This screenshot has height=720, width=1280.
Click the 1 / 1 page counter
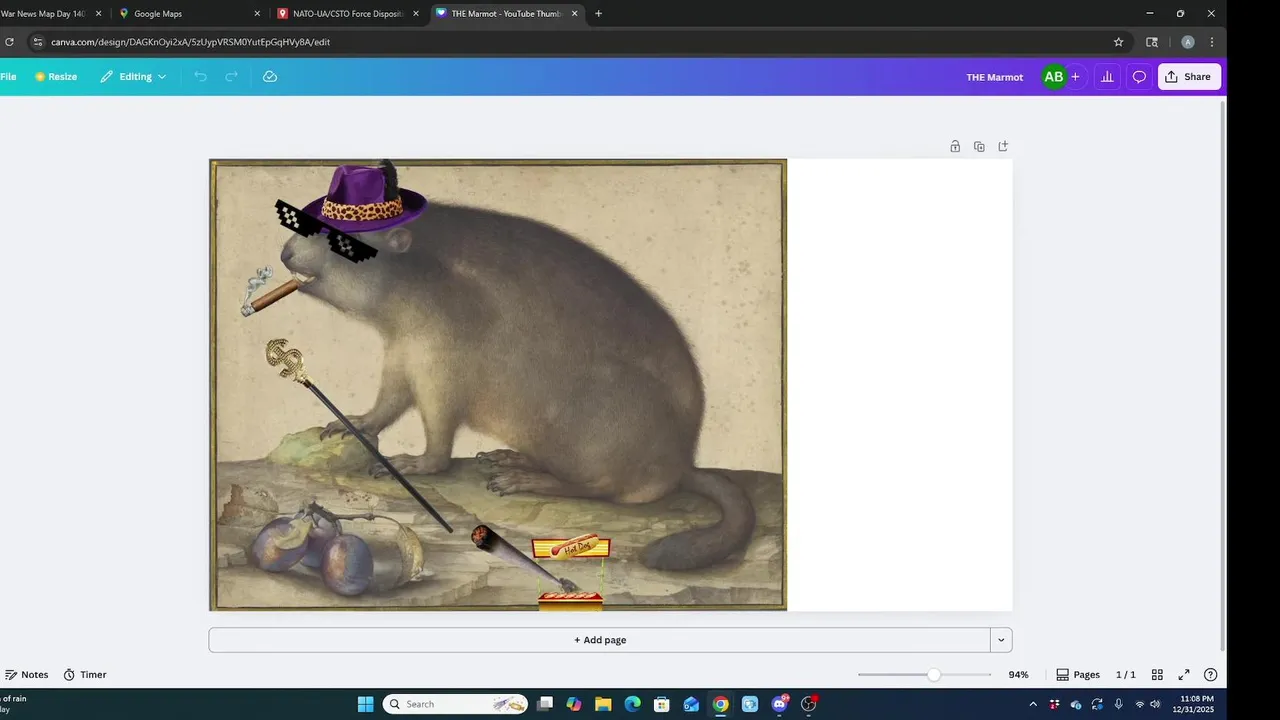pos(1126,675)
